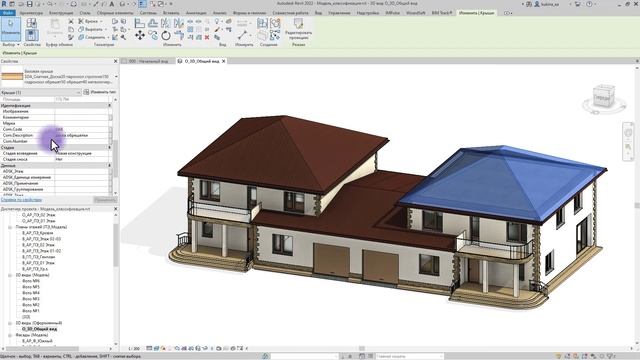Switch to the Системы ribbon tab
This screenshot has width=640, height=360.
148,13
